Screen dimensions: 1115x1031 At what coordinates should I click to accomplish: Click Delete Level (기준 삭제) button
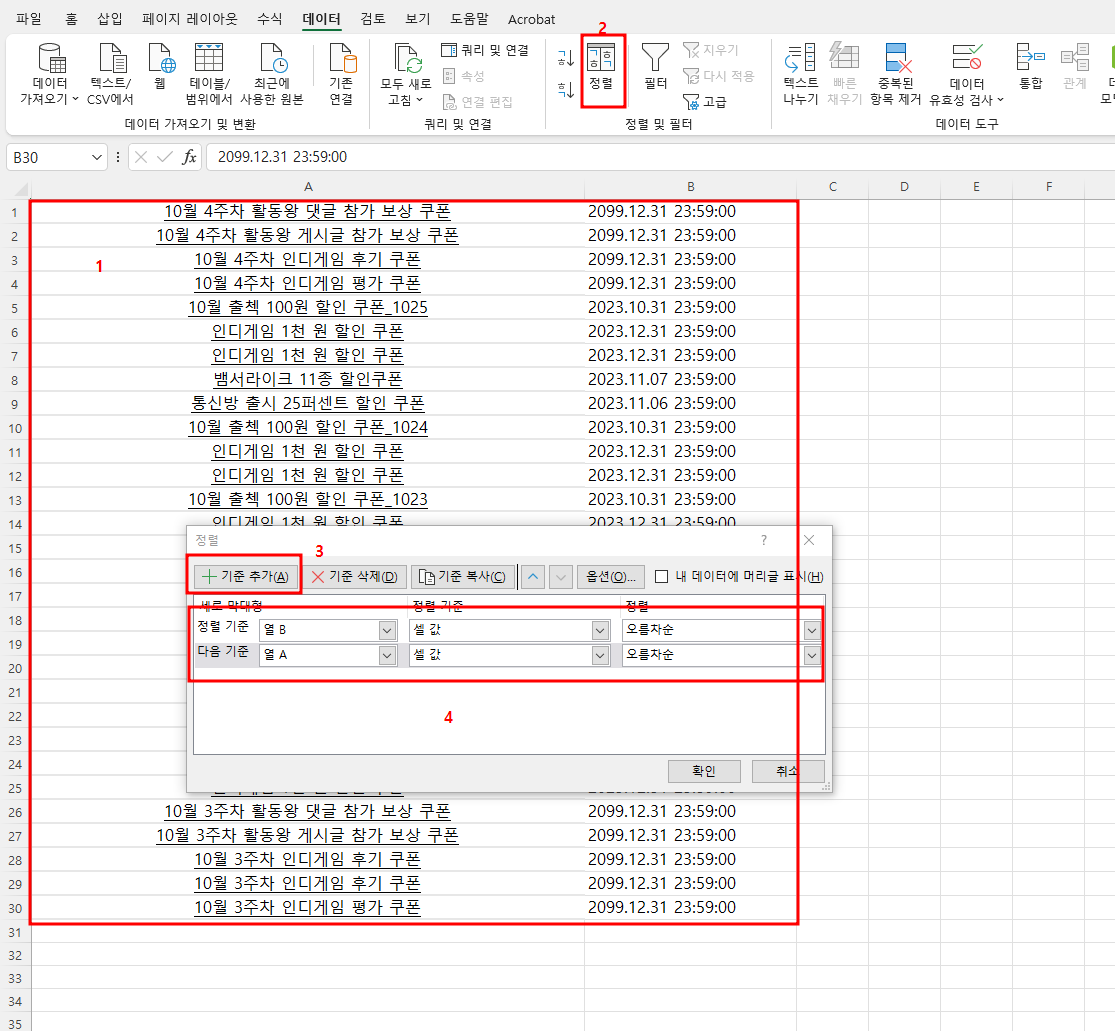tap(354, 576)
